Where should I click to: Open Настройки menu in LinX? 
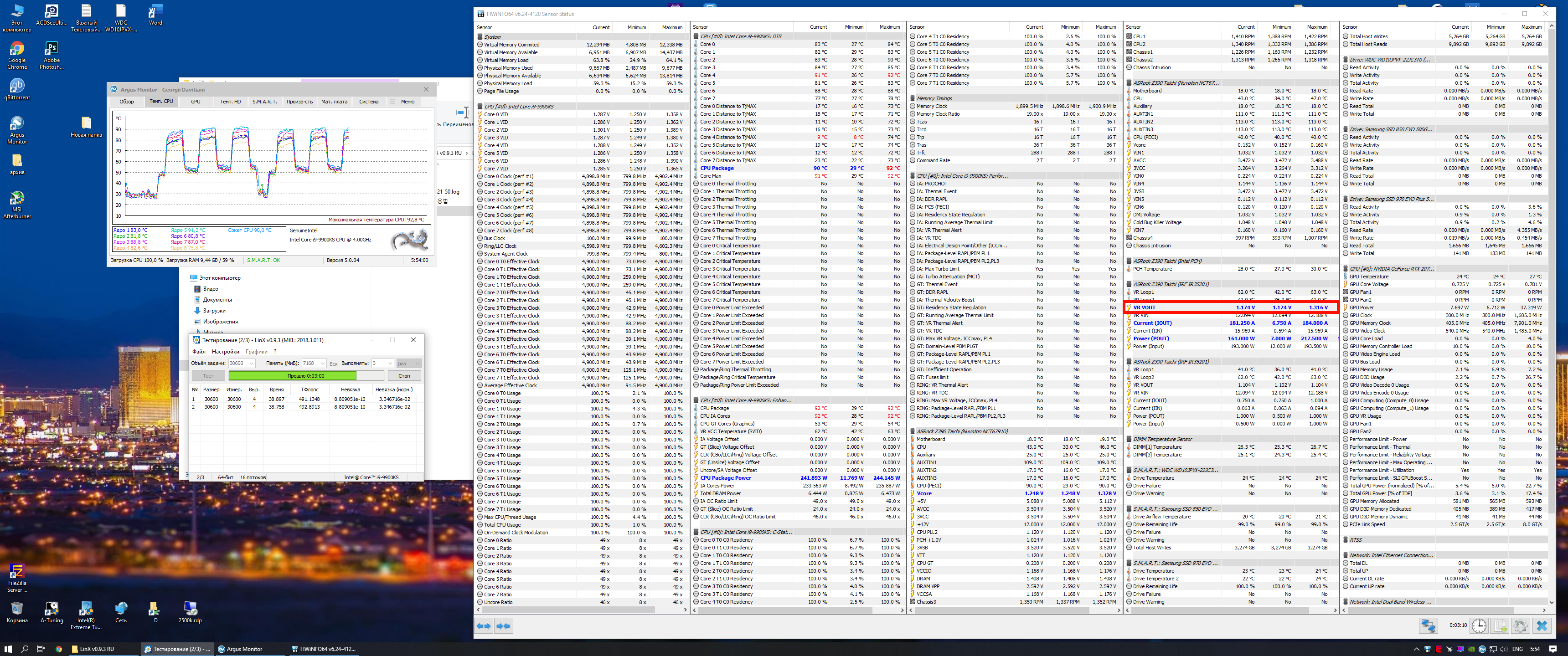click(225, 352)
